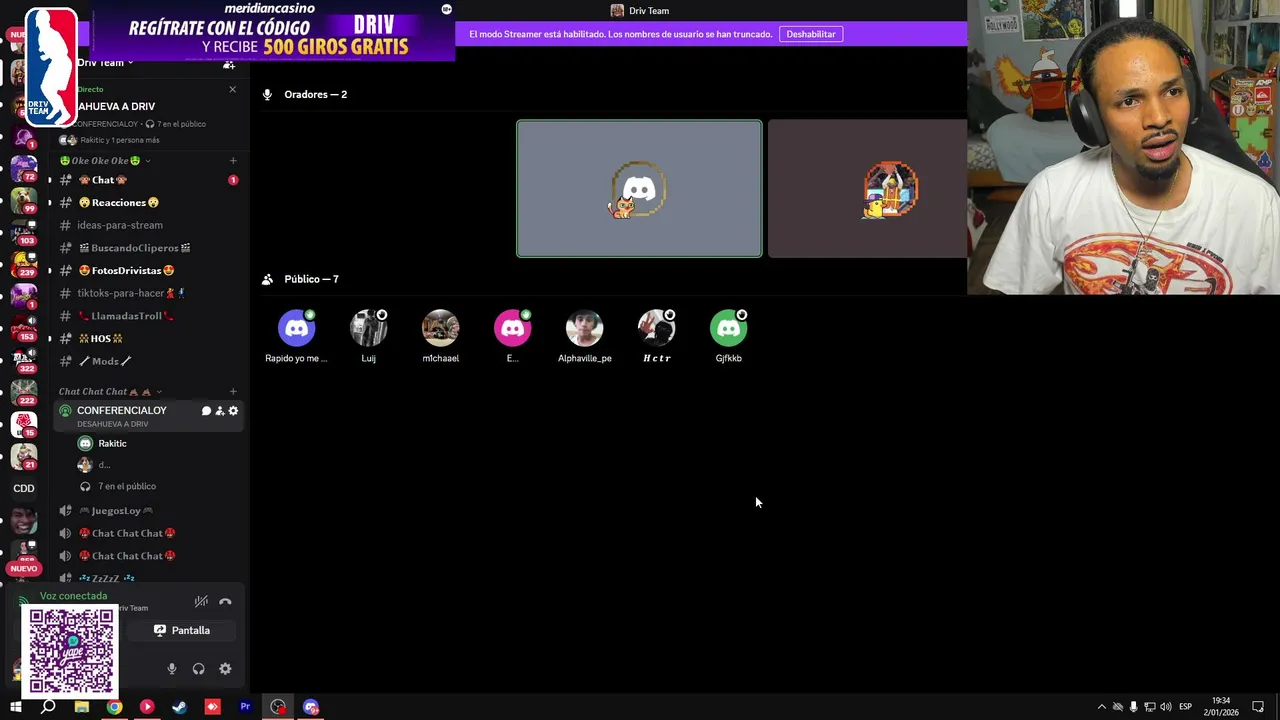This screenshot has width=1280, height=720.
Task: Show hidden system tray icons chevron
Action: (x=1102, y=707)
